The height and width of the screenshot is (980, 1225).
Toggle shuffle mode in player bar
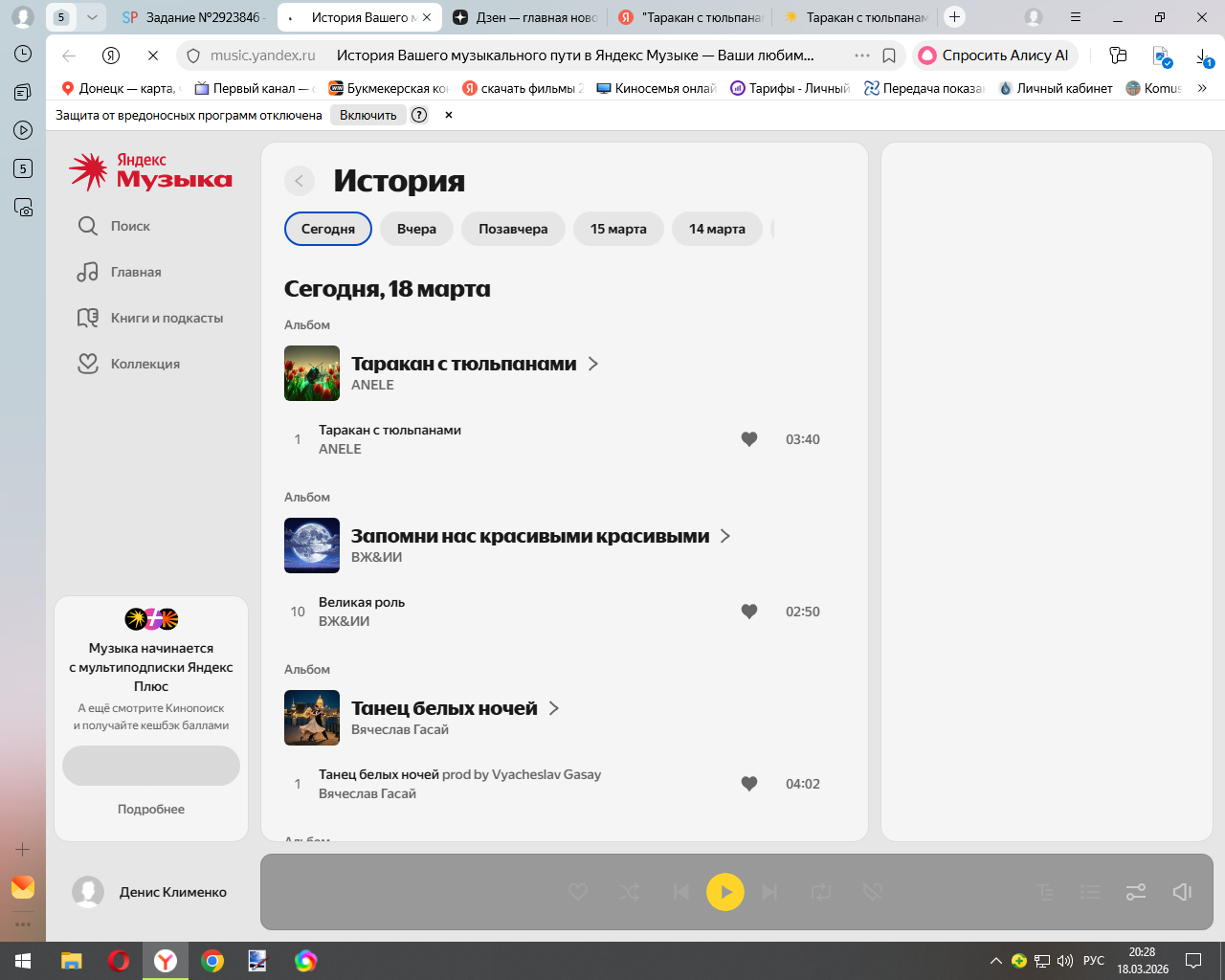(x=629, y=892)
